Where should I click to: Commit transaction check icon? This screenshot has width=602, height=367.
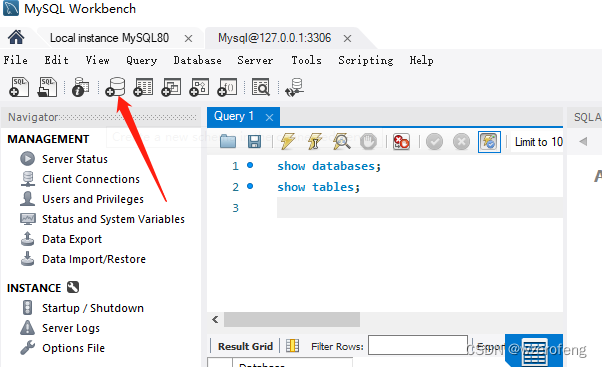tap(434, 142)
